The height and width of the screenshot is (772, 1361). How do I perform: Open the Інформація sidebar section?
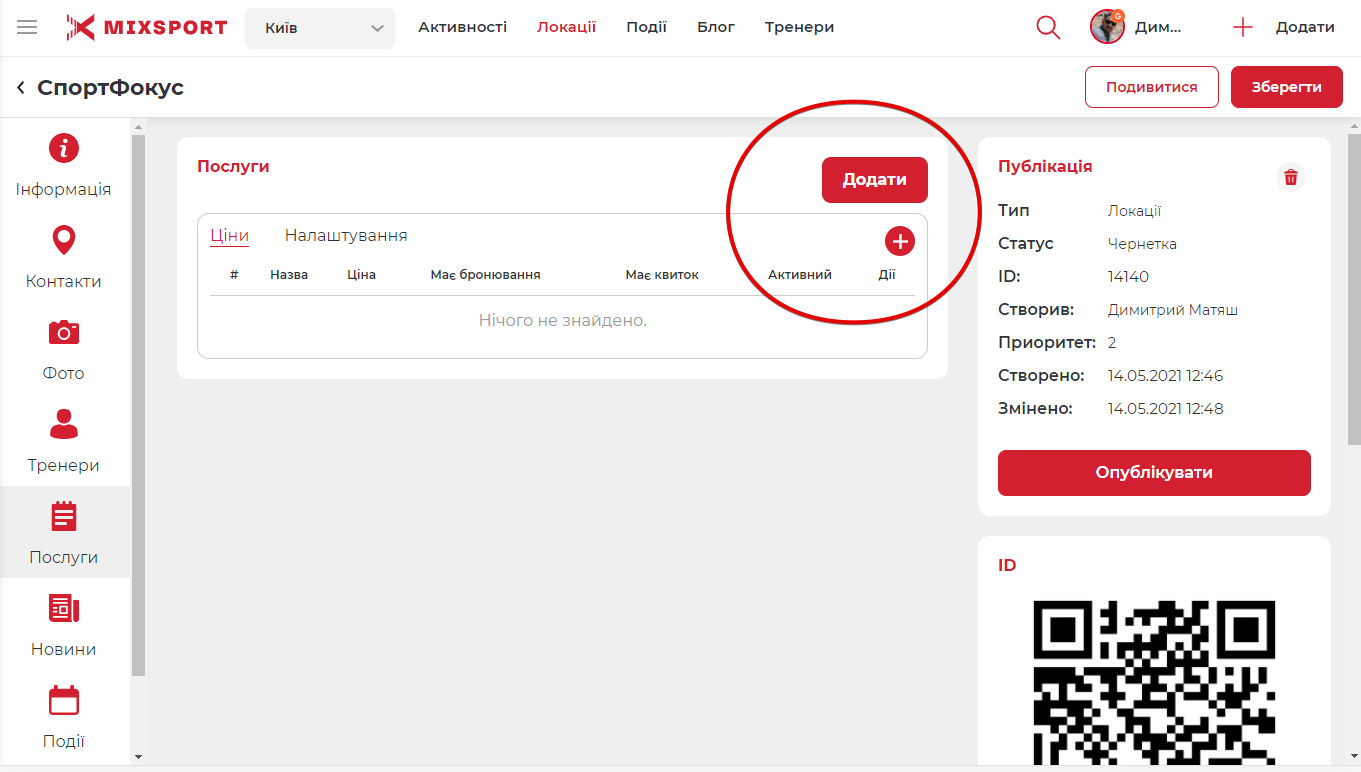pos(64,165)
